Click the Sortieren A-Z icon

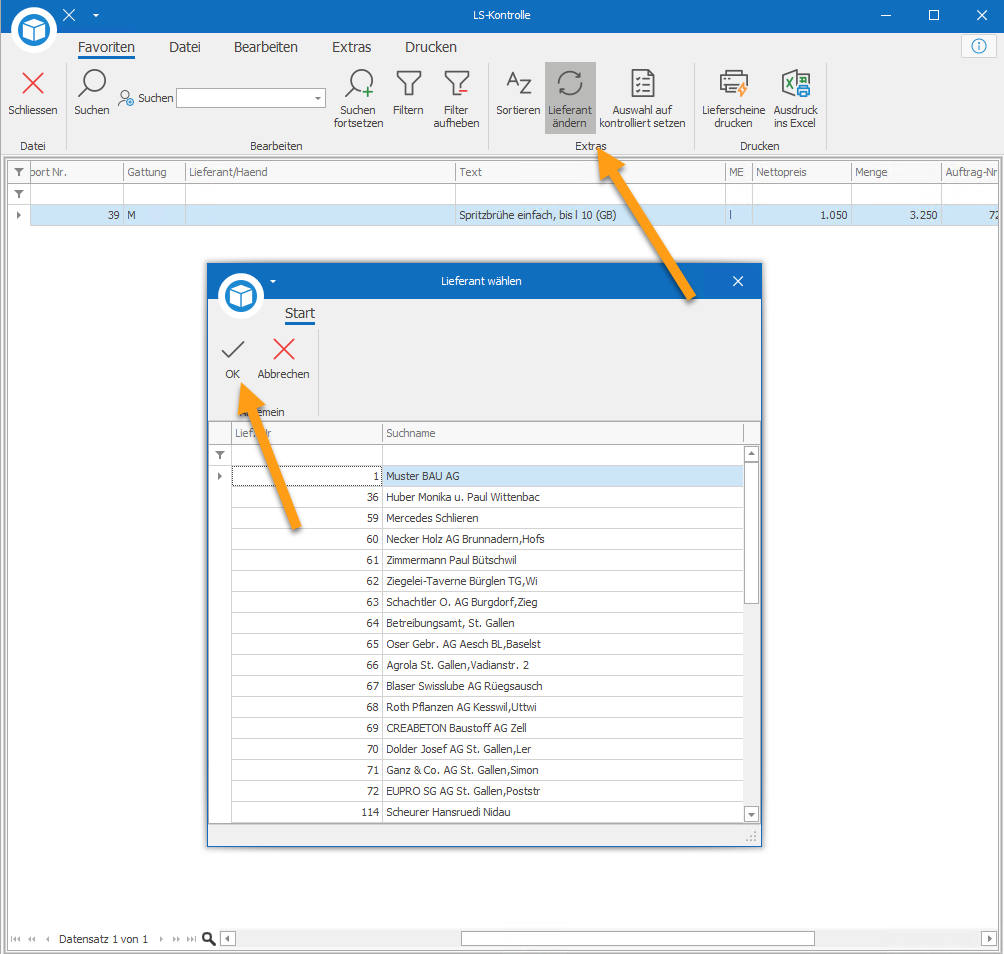[519, 83]
